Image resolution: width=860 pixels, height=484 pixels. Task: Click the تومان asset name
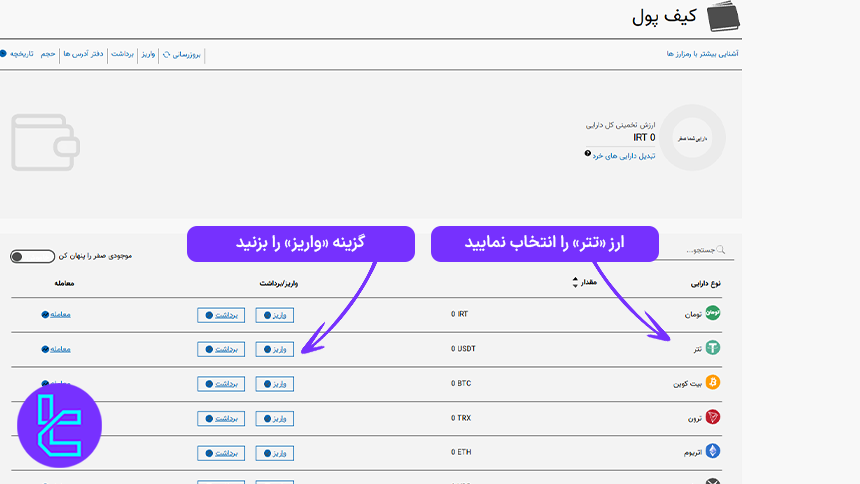tap(693, 314)
